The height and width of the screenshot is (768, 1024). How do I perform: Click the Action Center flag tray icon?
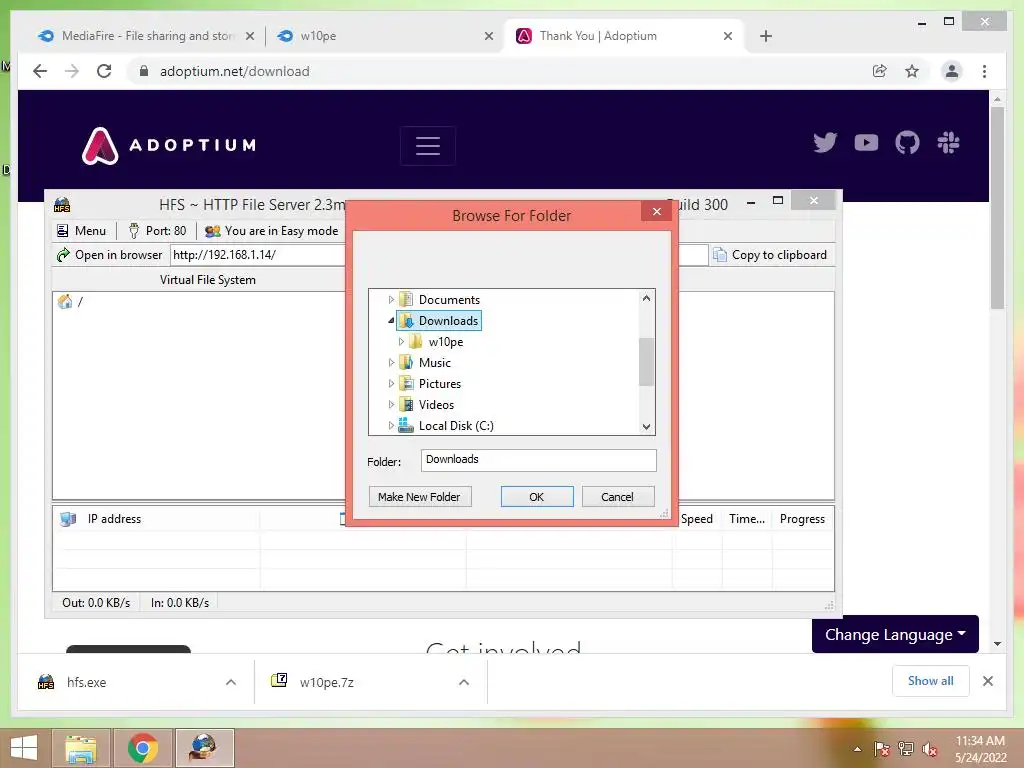tap(882, 748)
